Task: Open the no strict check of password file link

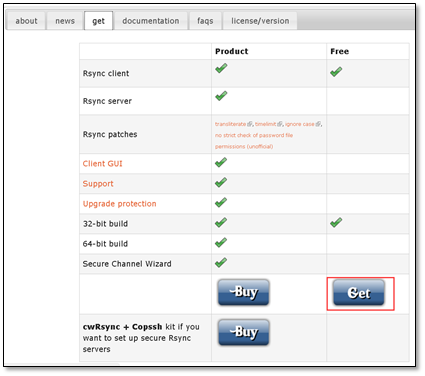Action: click(x=254, y=141)
